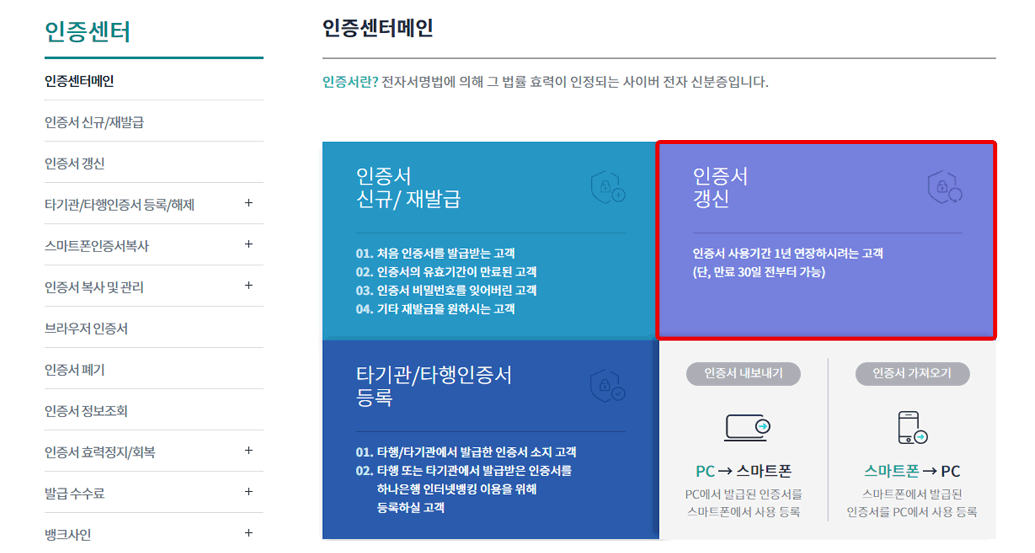Select 인증서 신규/재발급 in the sidebar
This screenshot has width=1035, height=553.
pyautogui.click(x=94, y=122)
